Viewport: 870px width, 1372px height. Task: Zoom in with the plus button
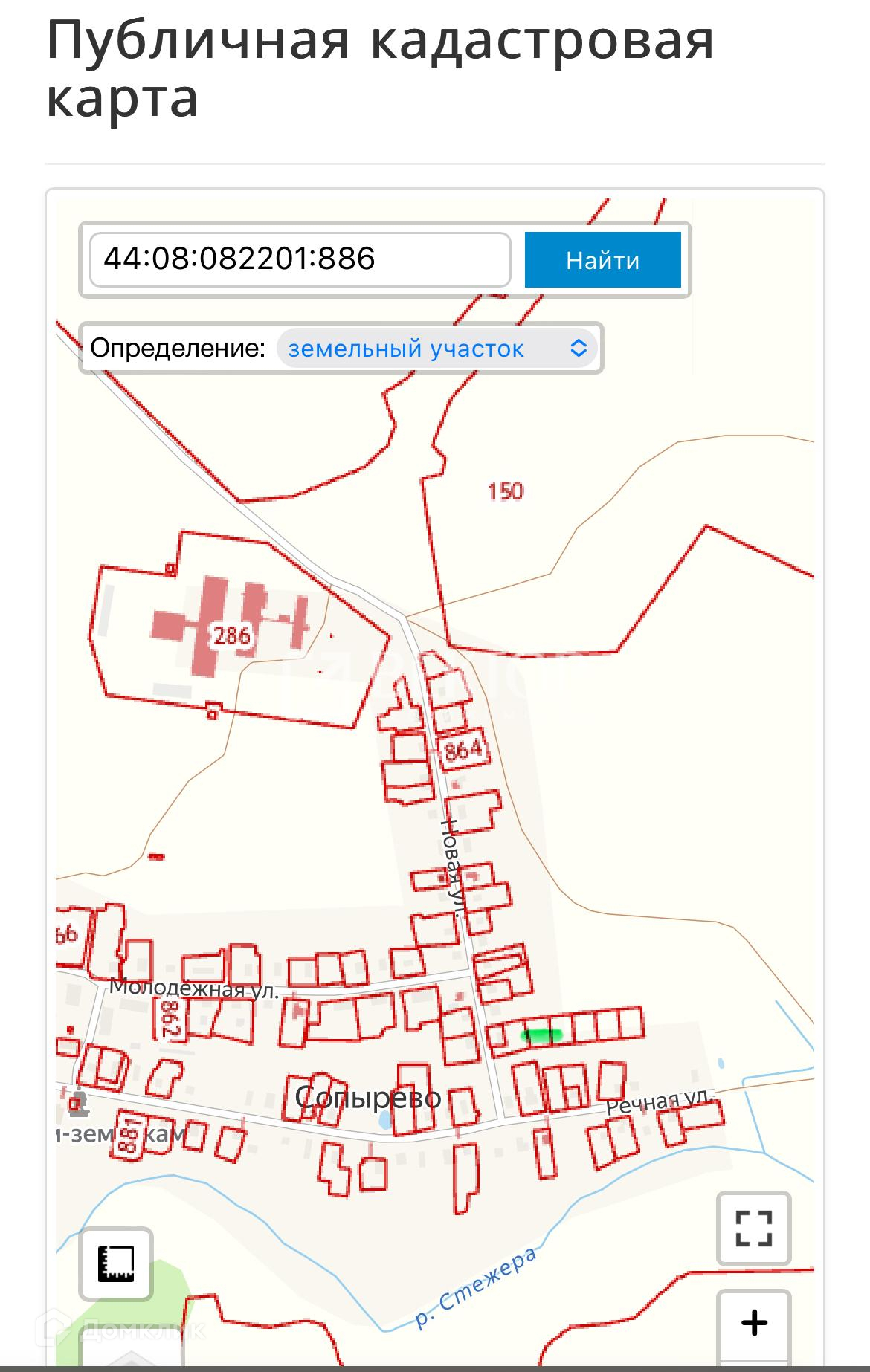click(753, 1324)
